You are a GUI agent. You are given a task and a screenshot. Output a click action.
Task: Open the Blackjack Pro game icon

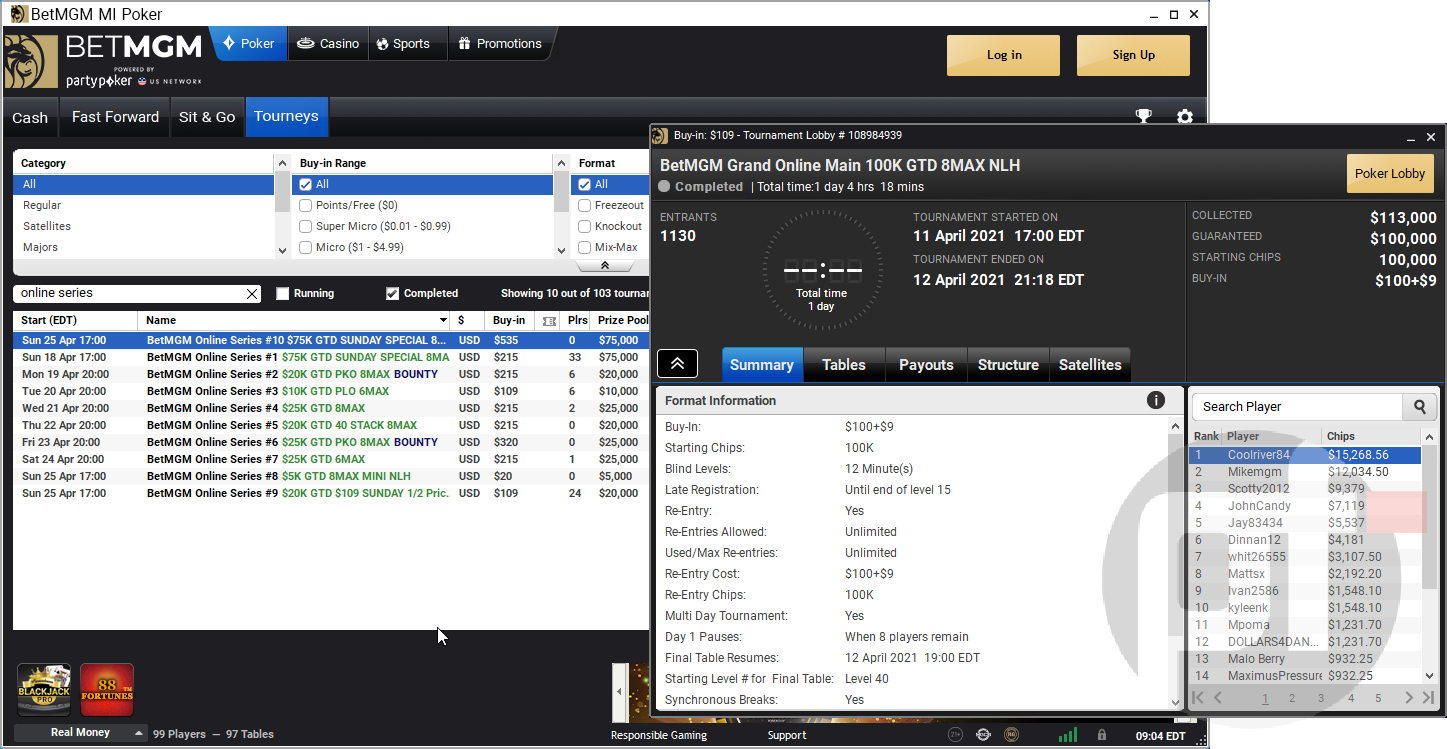[43, 690]
